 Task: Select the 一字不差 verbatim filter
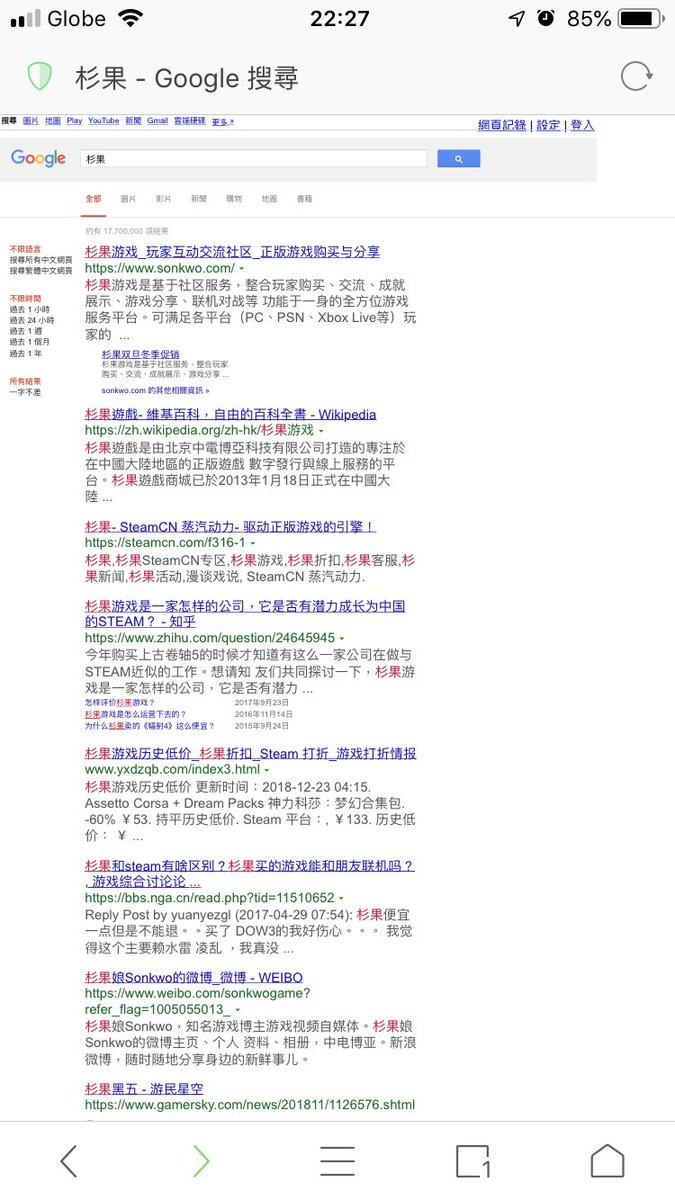pos(25,392)
